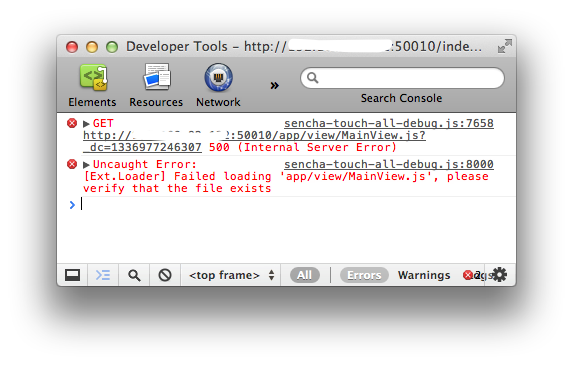The image size is (573, 365).
Task: Expand the GET request error entry
Action: click(x=86, y=123)
